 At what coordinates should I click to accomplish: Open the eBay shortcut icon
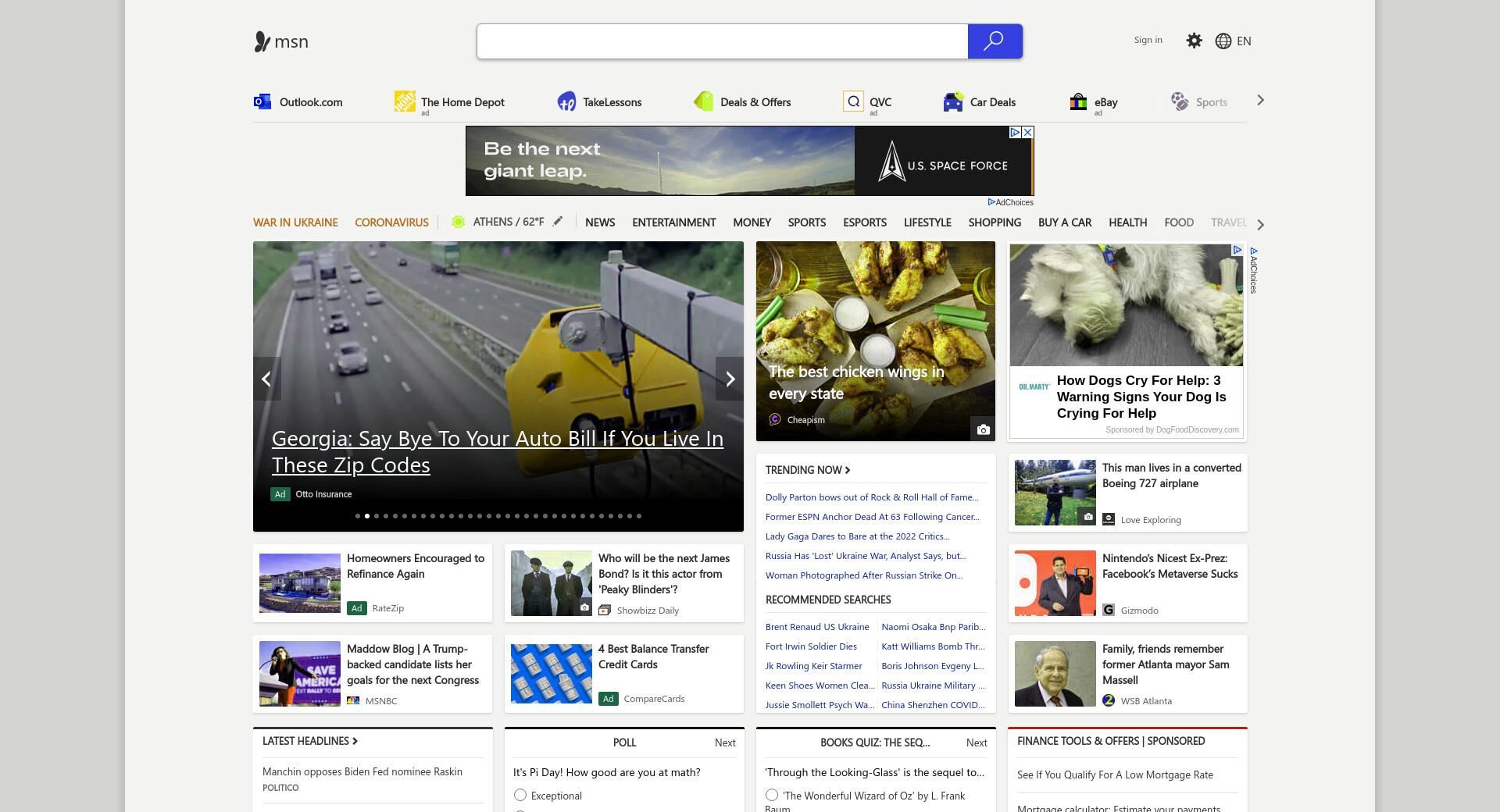click(1078, 101)
